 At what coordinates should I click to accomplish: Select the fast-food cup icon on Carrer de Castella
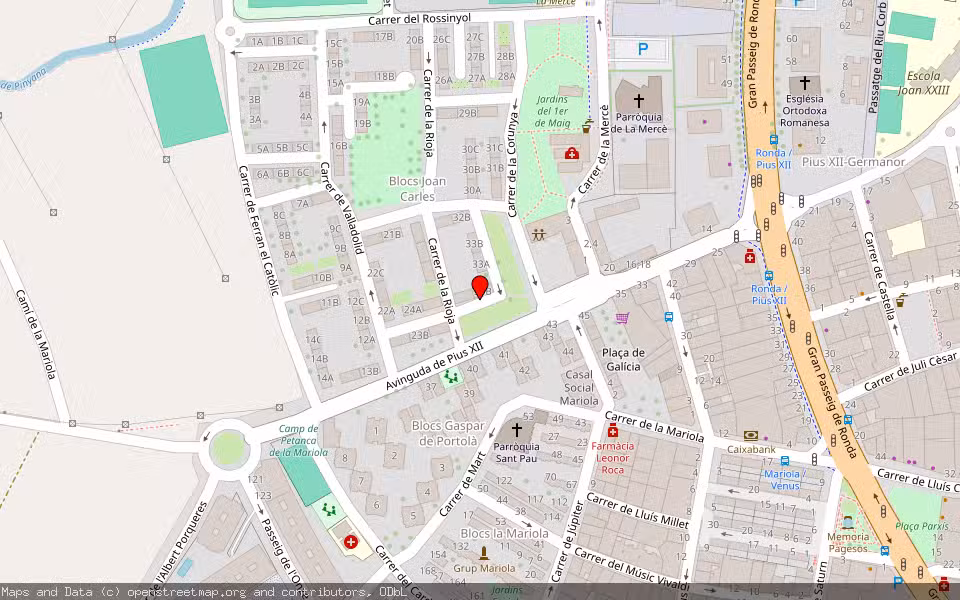click(x=901, y=300)
